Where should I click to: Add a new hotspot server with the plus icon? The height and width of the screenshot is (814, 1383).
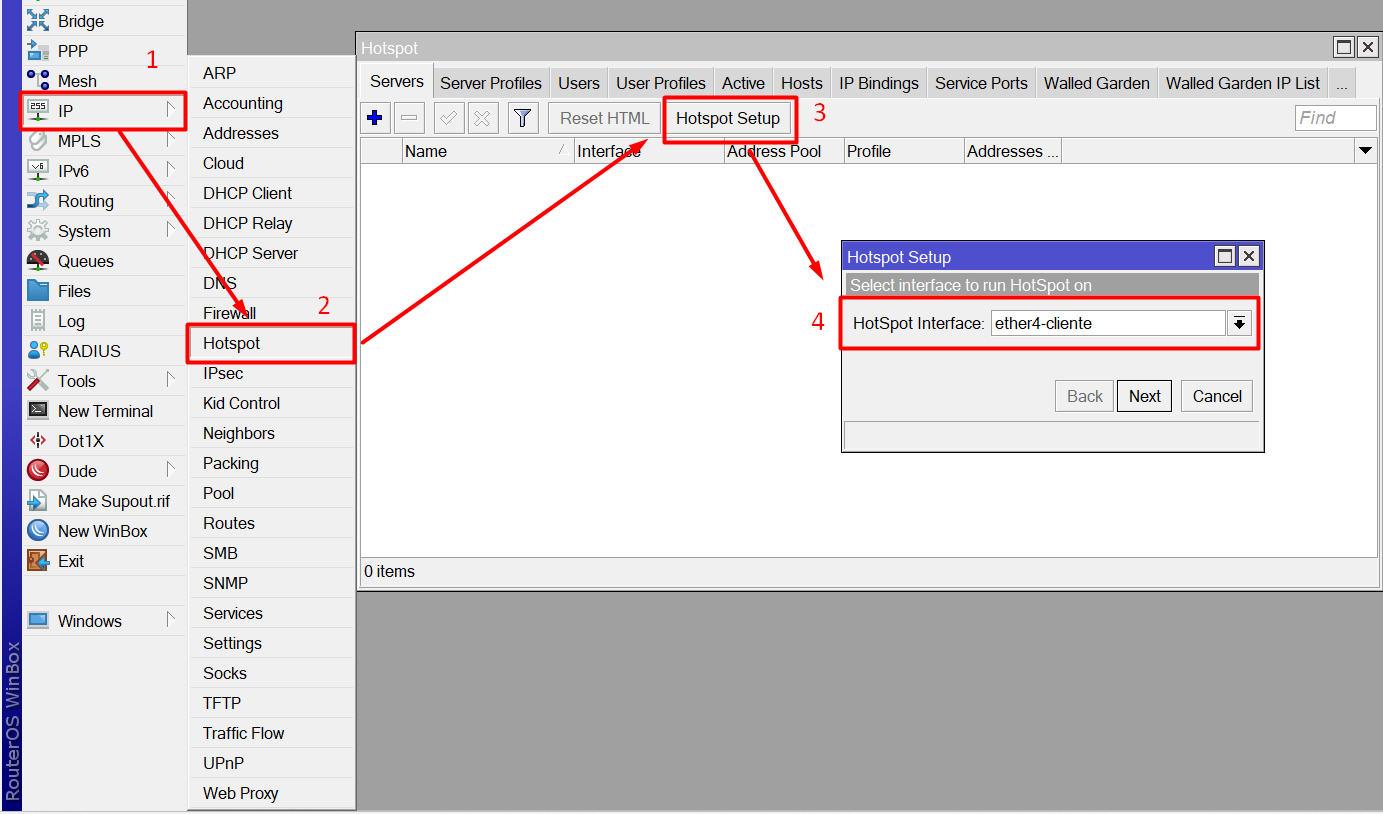[375, 117]
